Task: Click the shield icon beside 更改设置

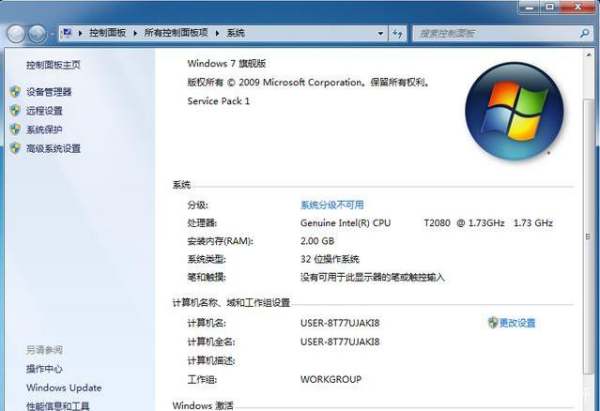Action: 492,323
